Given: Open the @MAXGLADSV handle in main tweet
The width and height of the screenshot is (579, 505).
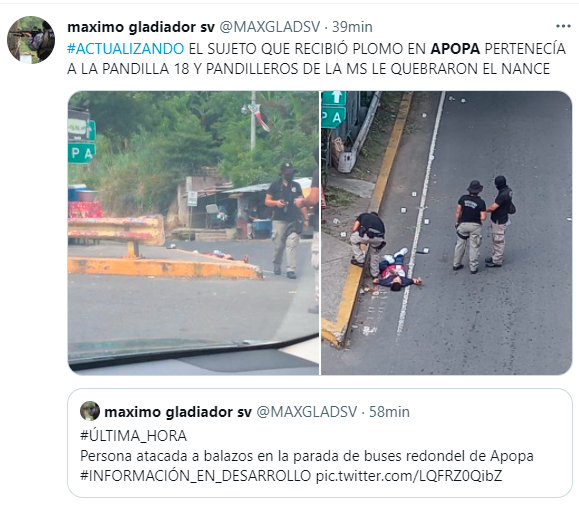Looking at the screenshot, I should (270, 27).
